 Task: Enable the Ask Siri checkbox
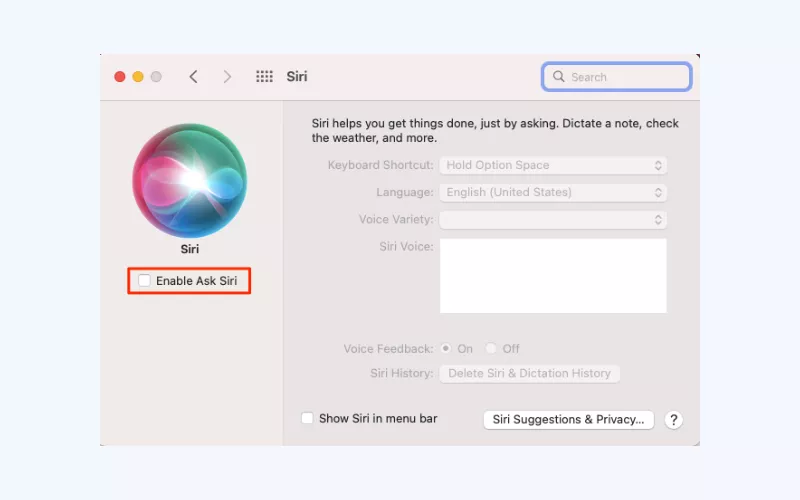[x=145, y=281]
